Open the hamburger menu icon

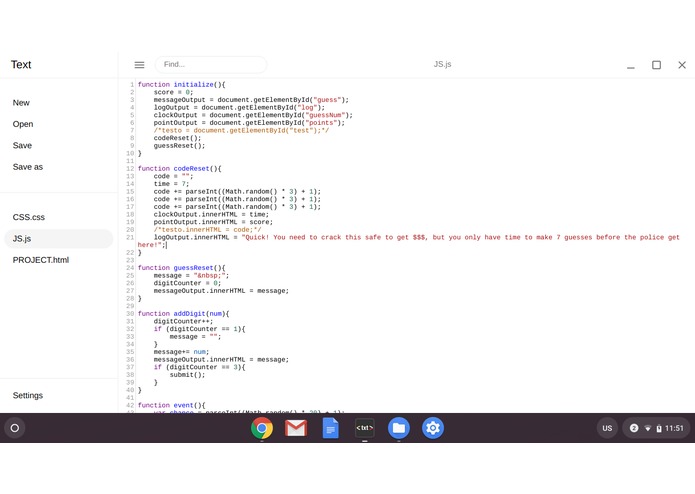coord(139,65)
